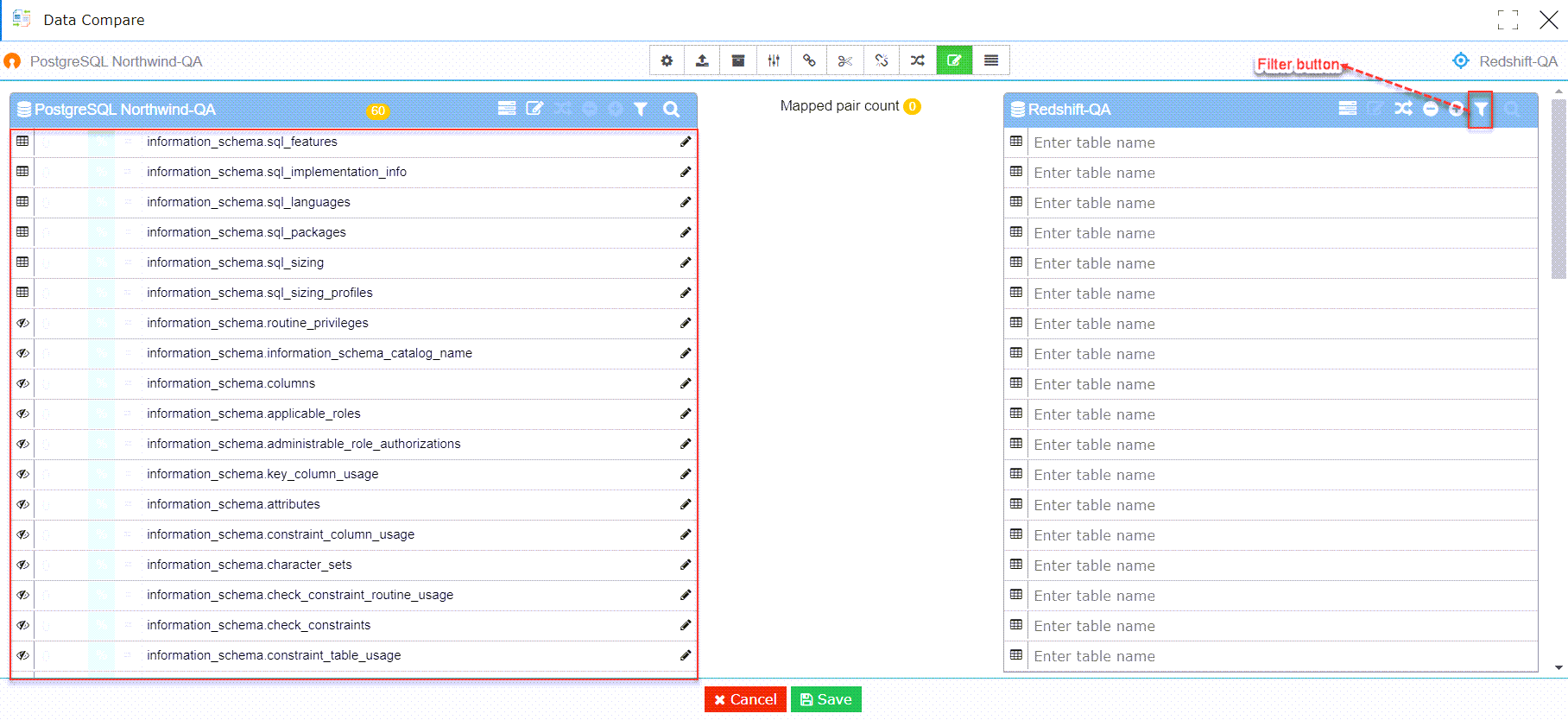Click the fullscreen expand icon in the title bar
Viewport: 1568px width, 720px height.
pyautogui.click(x=1508, y=20)
